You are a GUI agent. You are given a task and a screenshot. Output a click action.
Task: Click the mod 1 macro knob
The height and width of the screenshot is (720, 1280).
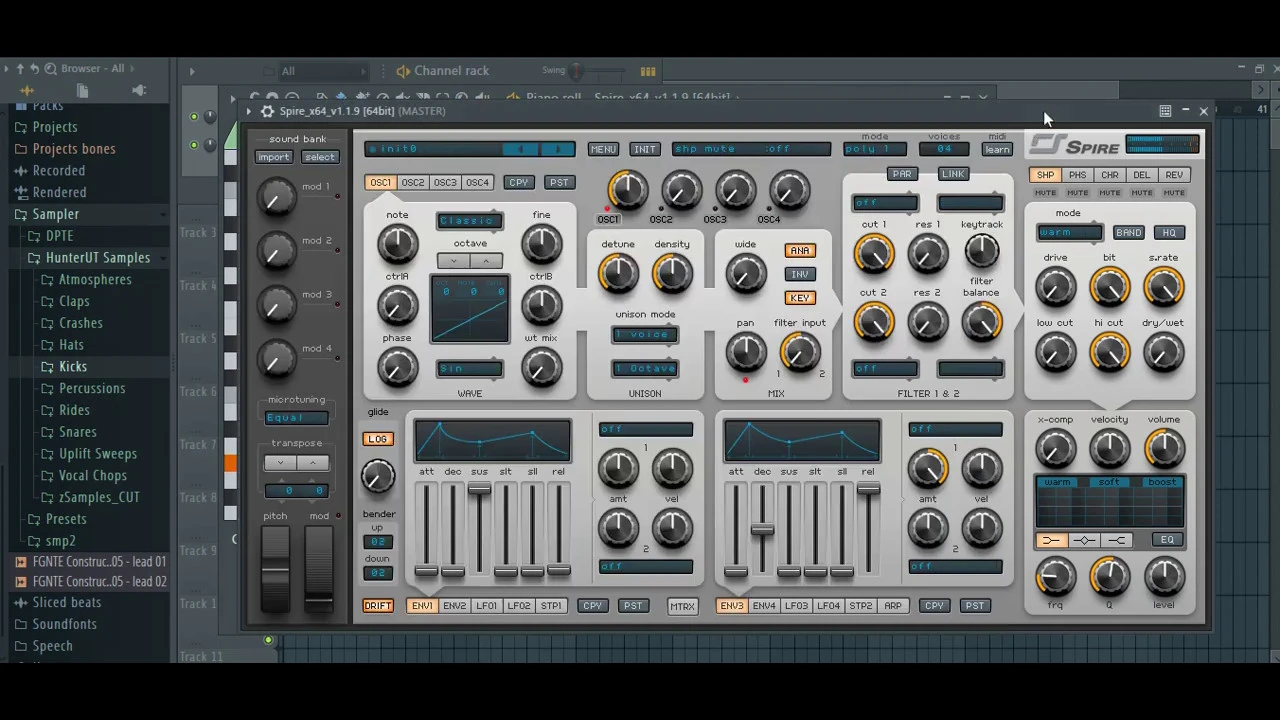pos(277,197)
